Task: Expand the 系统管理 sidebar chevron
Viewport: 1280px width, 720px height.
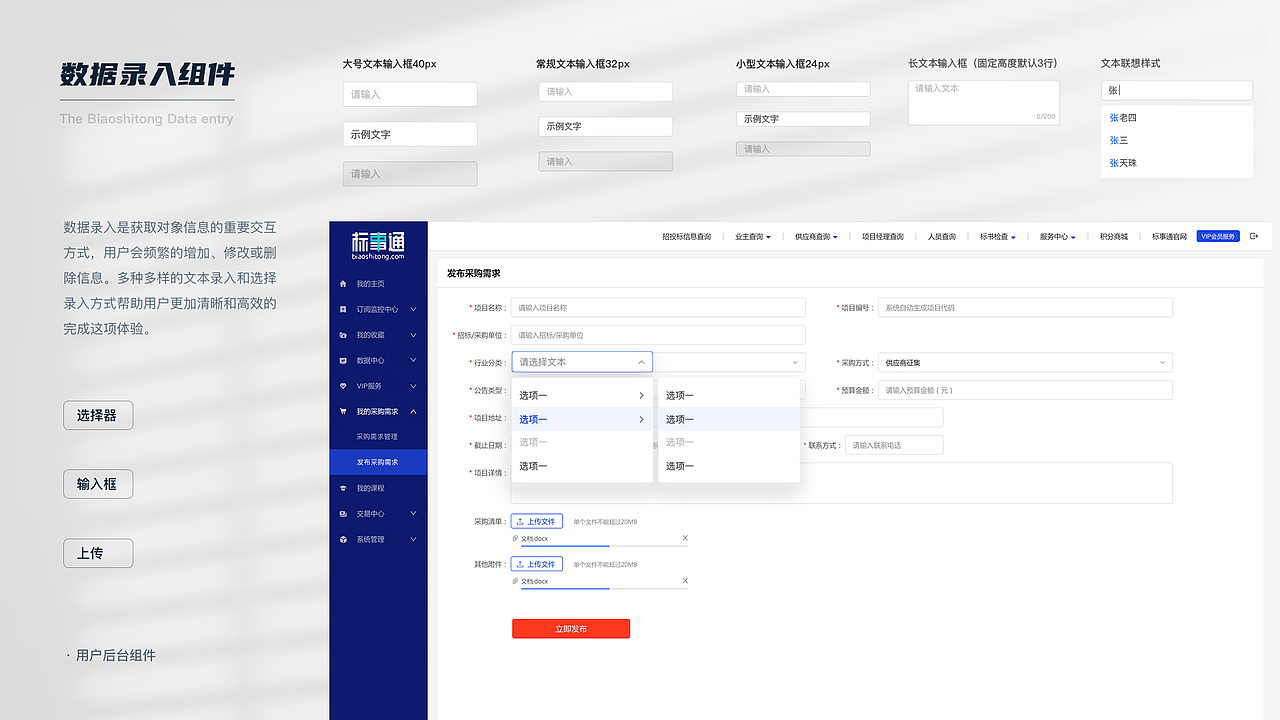Action: [x=413, y=539]
